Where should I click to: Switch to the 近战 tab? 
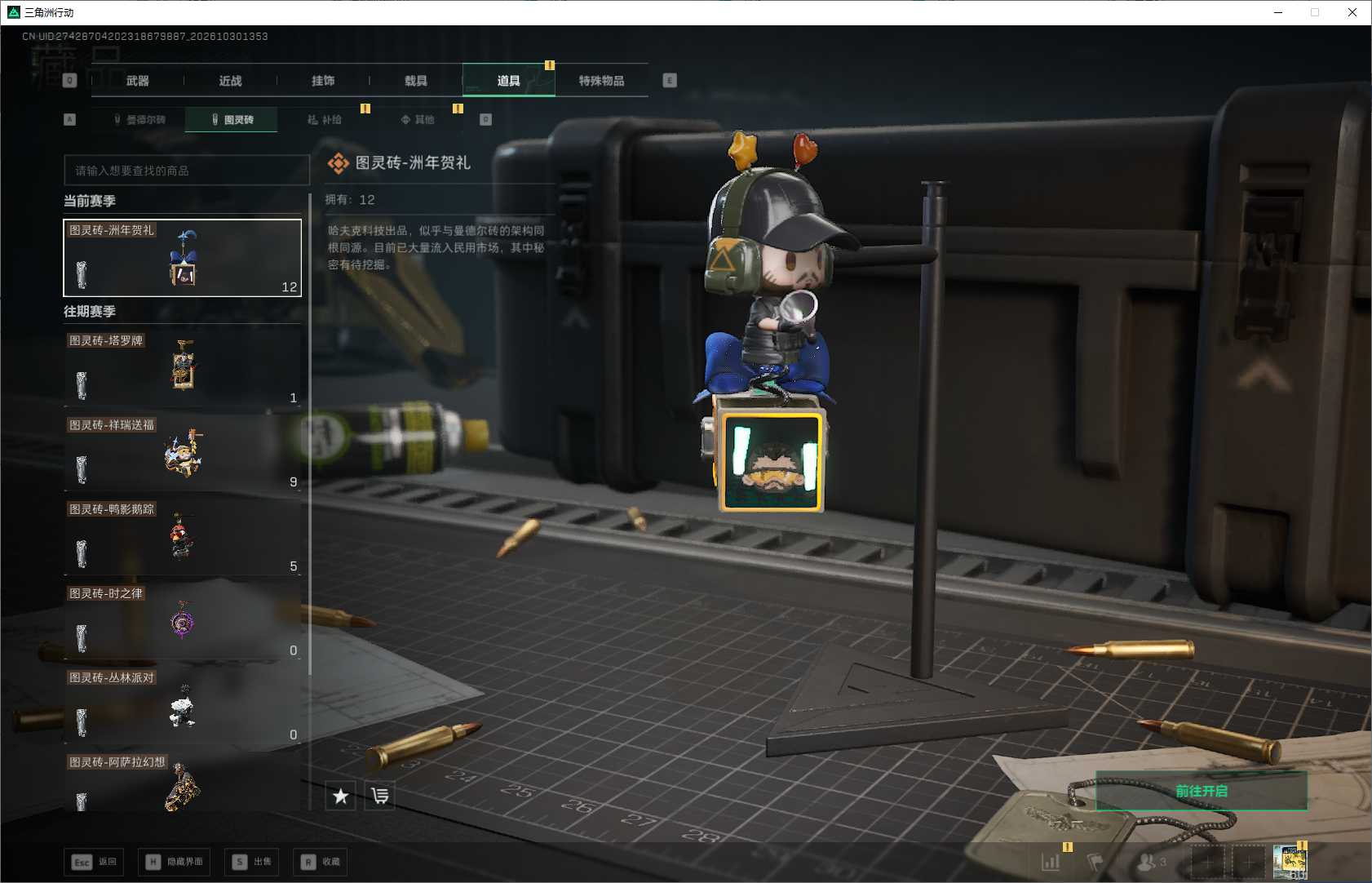pos(231,81)
